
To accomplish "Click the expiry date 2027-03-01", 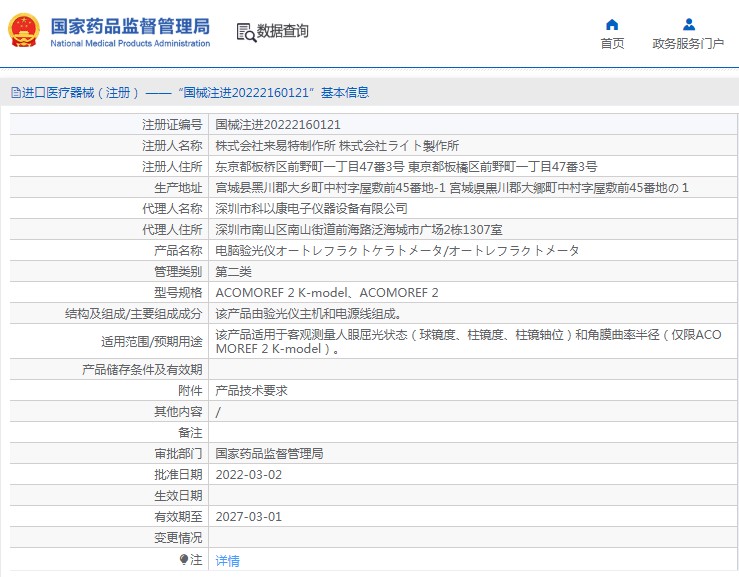I will [x=249, y=517].
